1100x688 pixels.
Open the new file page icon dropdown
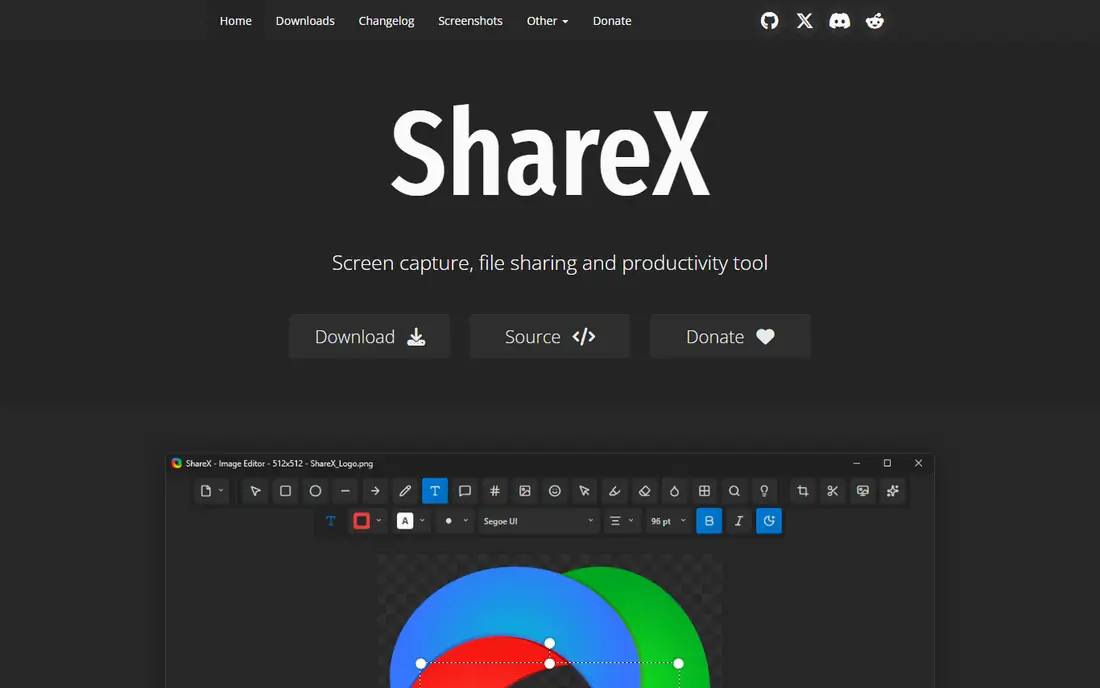click(x=211, y=491)
